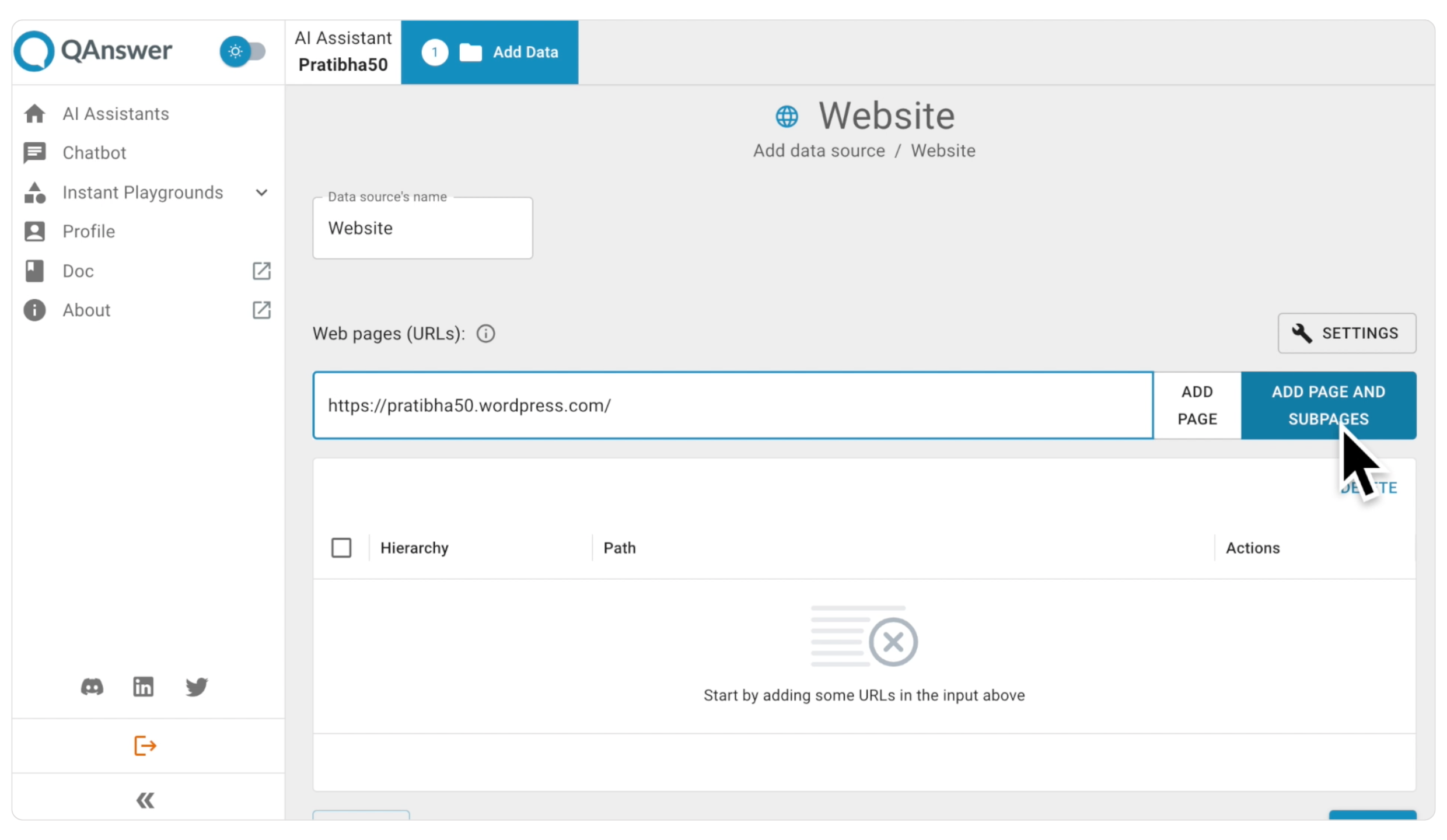Viewport: 1447px width, 840px height.
Task: Open crawler SETTINGS button
Action: (x=1347, y=333)
